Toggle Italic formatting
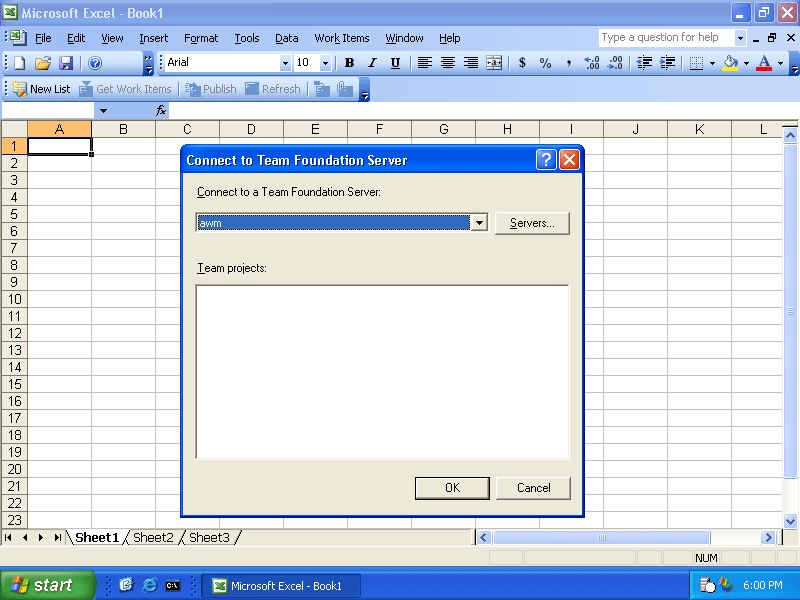This screenshot has width=800, height=600. pos(372,63)
